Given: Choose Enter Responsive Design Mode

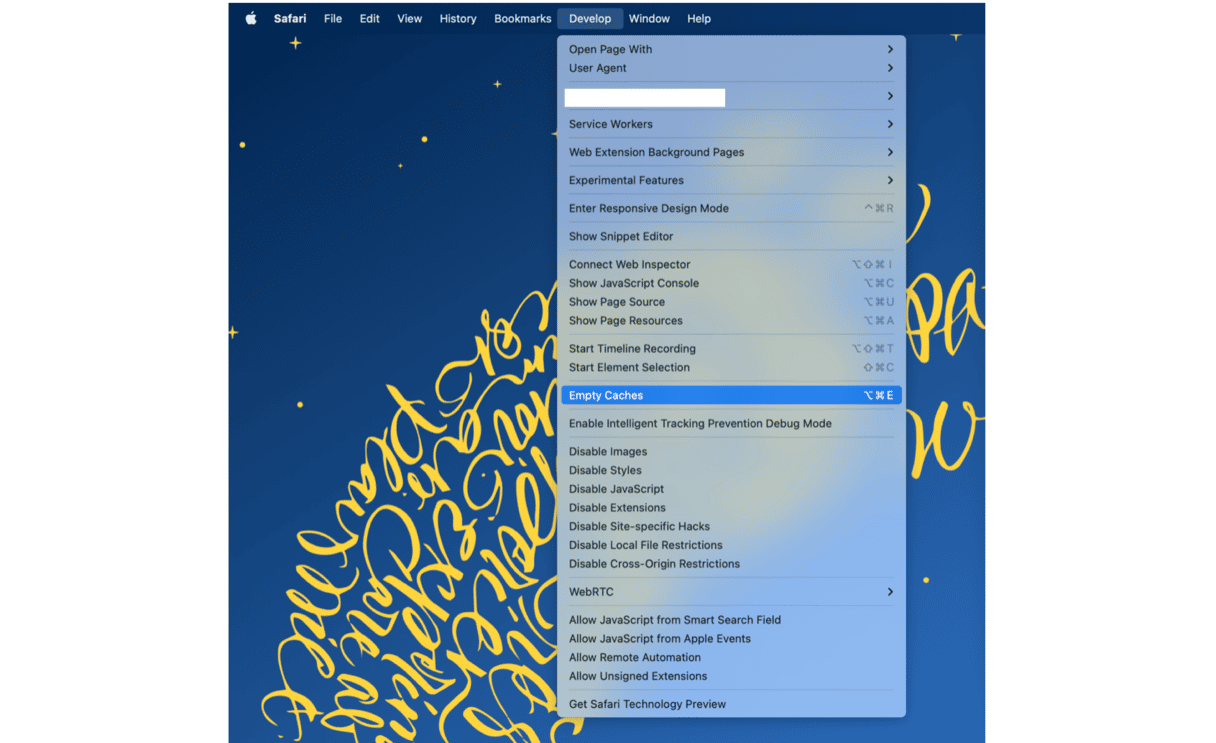Looking at the screenshot, I should (x=731, y=208).
